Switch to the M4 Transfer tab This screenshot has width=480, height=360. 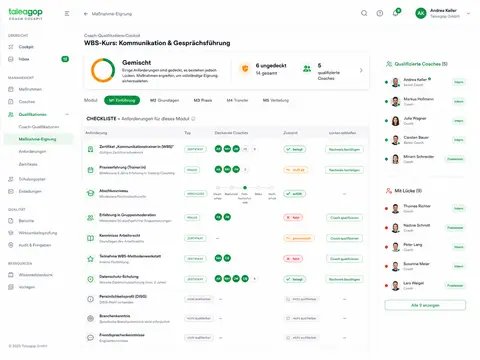tap(237, 100)
